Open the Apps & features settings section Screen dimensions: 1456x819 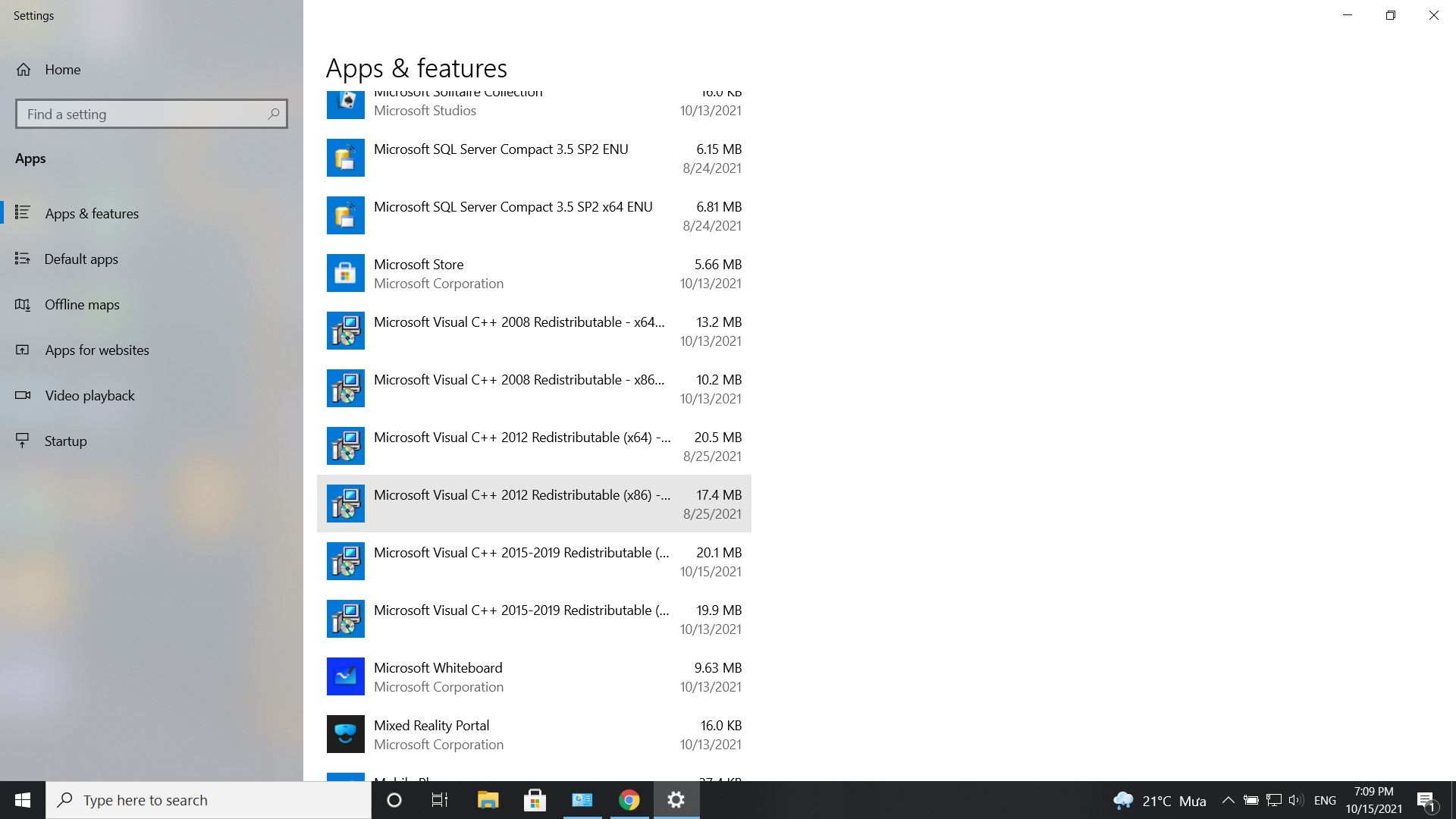(92, 212)
